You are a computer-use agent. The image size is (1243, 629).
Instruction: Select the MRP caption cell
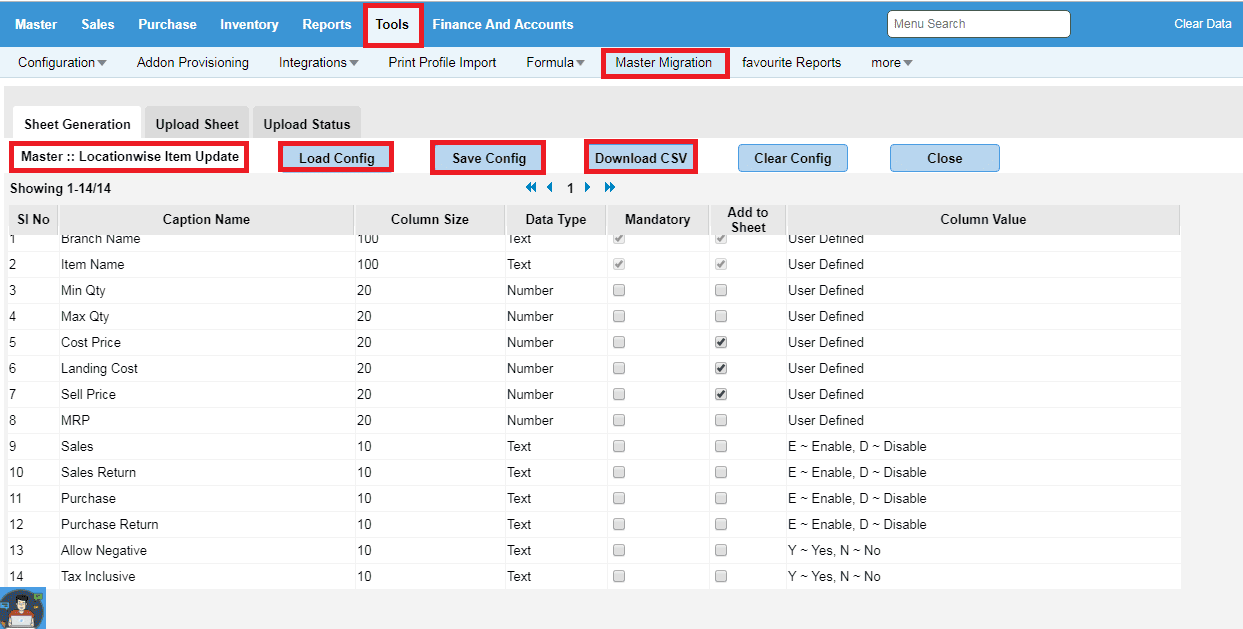[207, 420]
